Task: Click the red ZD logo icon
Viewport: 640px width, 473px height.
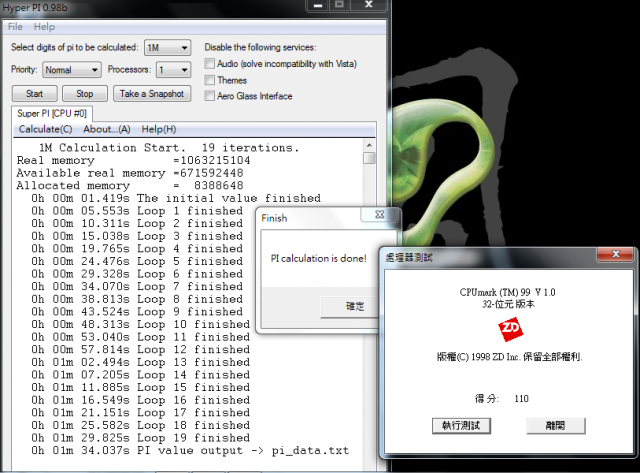Action: (510, 329)
